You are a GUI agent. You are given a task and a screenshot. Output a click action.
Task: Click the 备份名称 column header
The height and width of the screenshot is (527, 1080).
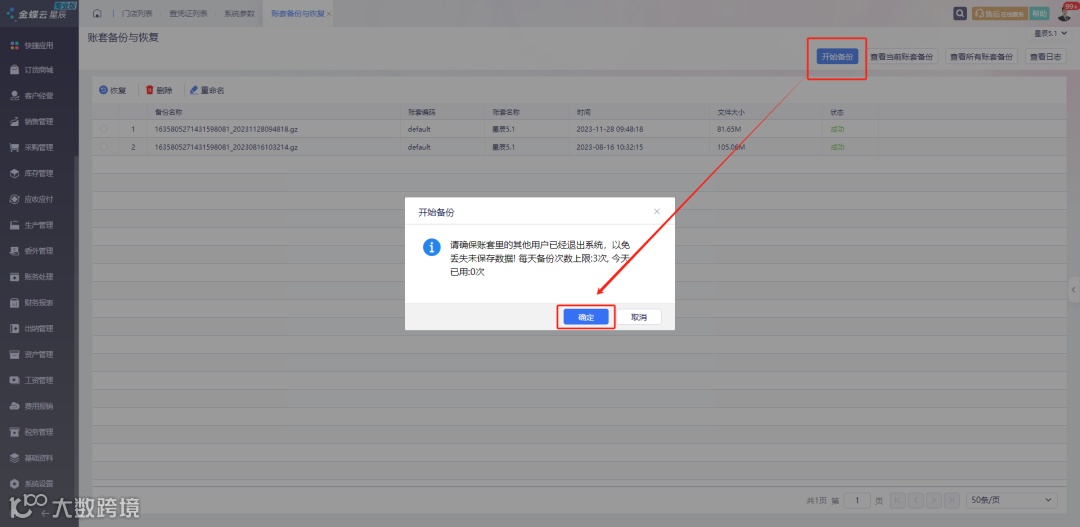click(x=168, y=111)
